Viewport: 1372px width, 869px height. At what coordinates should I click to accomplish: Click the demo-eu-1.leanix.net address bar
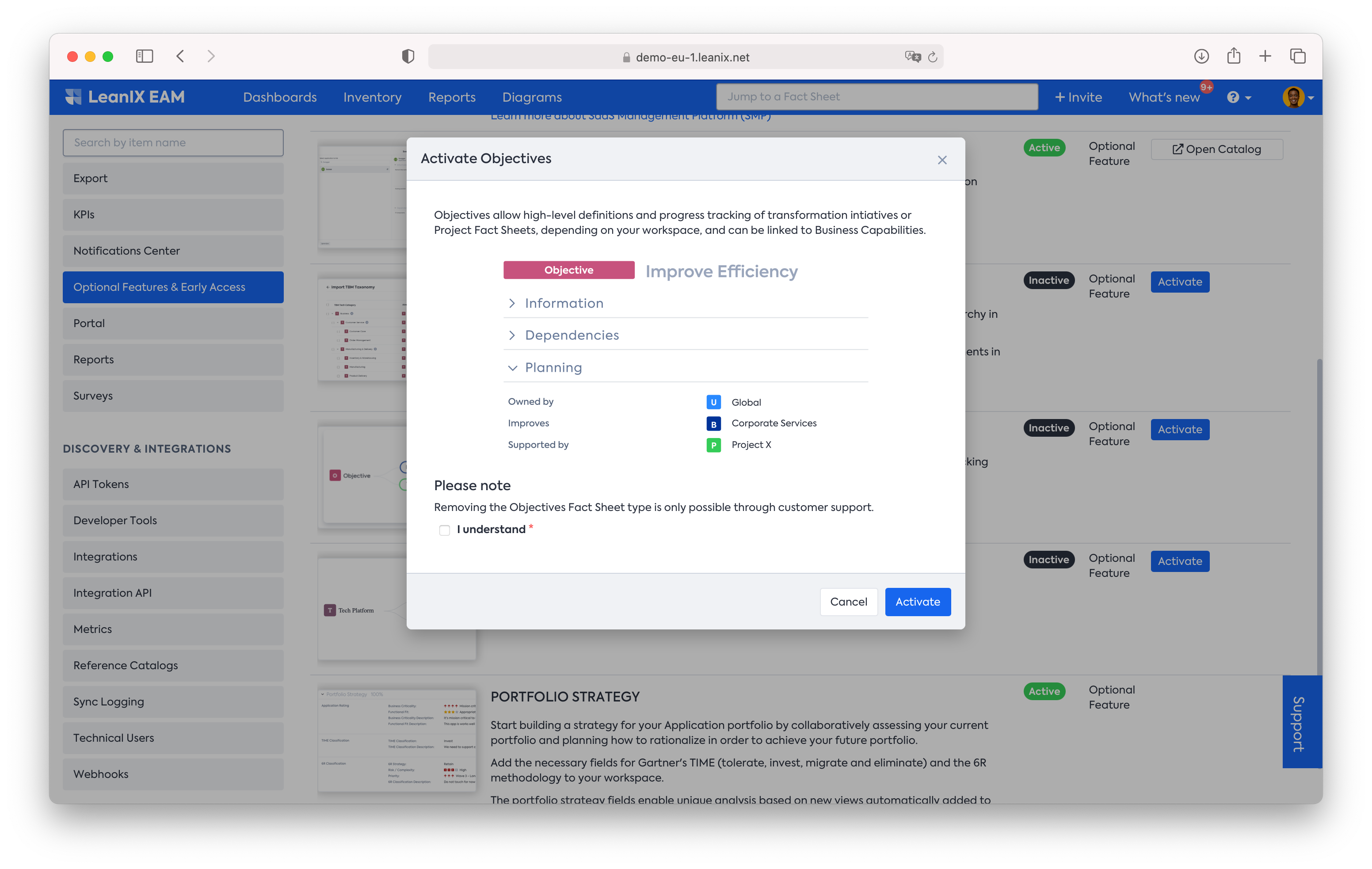[x=686, y=57]
